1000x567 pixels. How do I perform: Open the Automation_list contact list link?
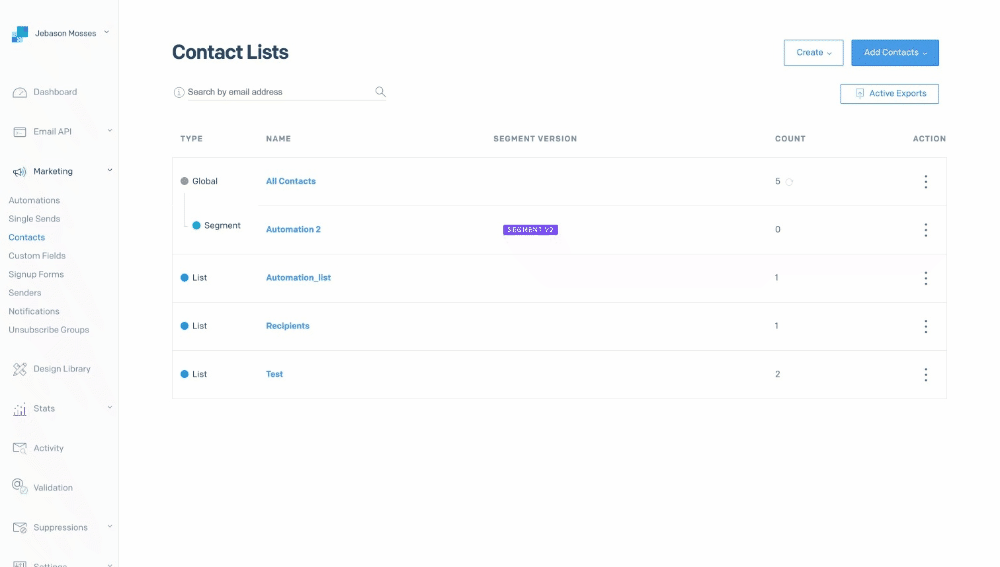[298, 278]
